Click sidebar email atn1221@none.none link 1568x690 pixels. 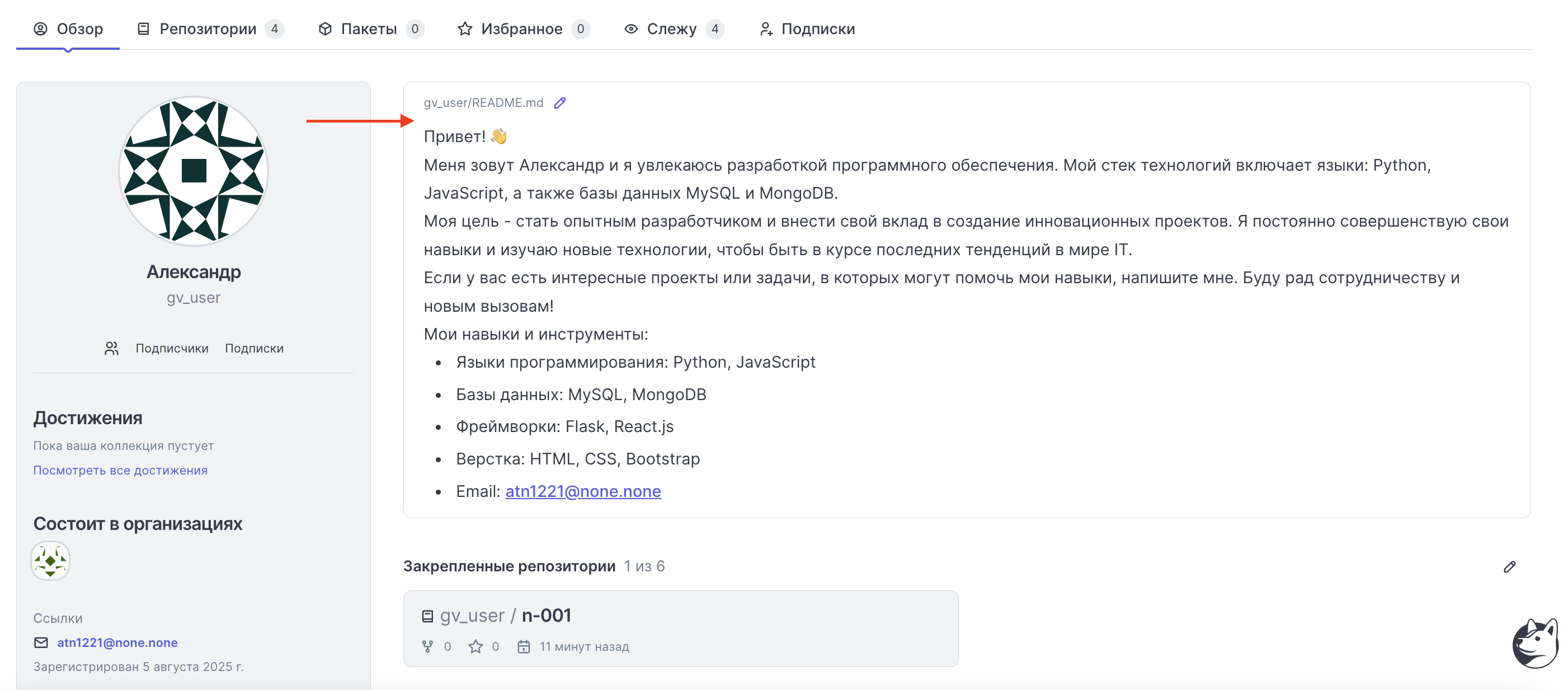[117, 642]
